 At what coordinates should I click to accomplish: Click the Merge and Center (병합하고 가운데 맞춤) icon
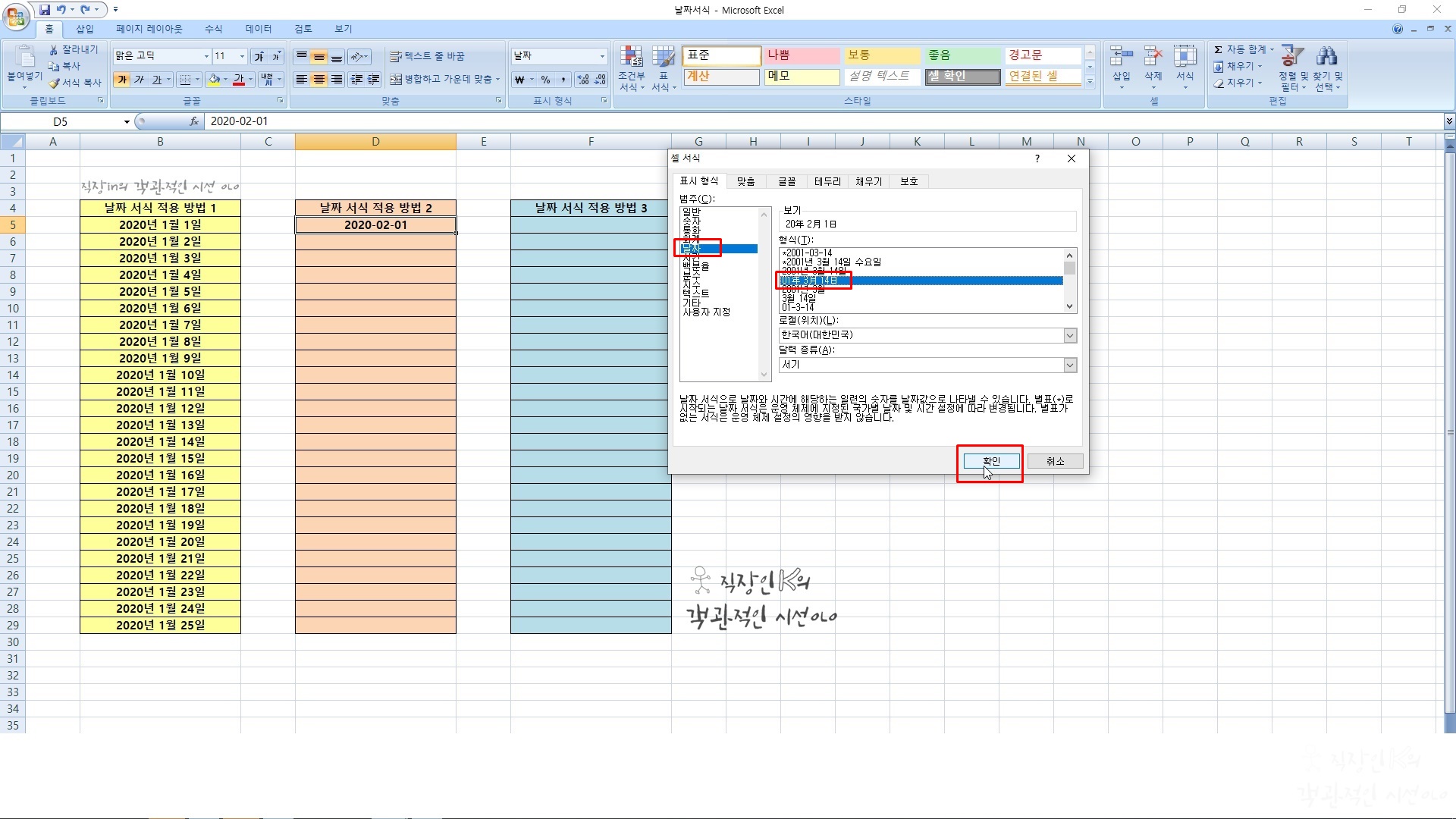pos(396,79)
